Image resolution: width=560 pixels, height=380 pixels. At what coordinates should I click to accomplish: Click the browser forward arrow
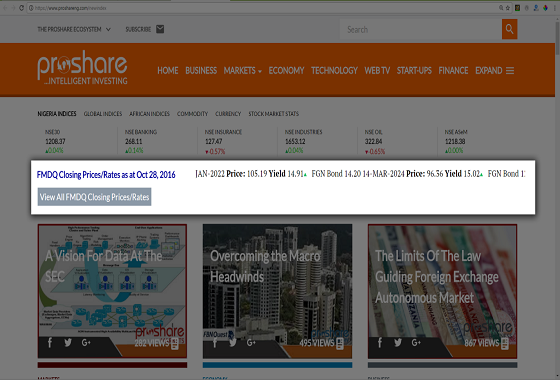13,8
